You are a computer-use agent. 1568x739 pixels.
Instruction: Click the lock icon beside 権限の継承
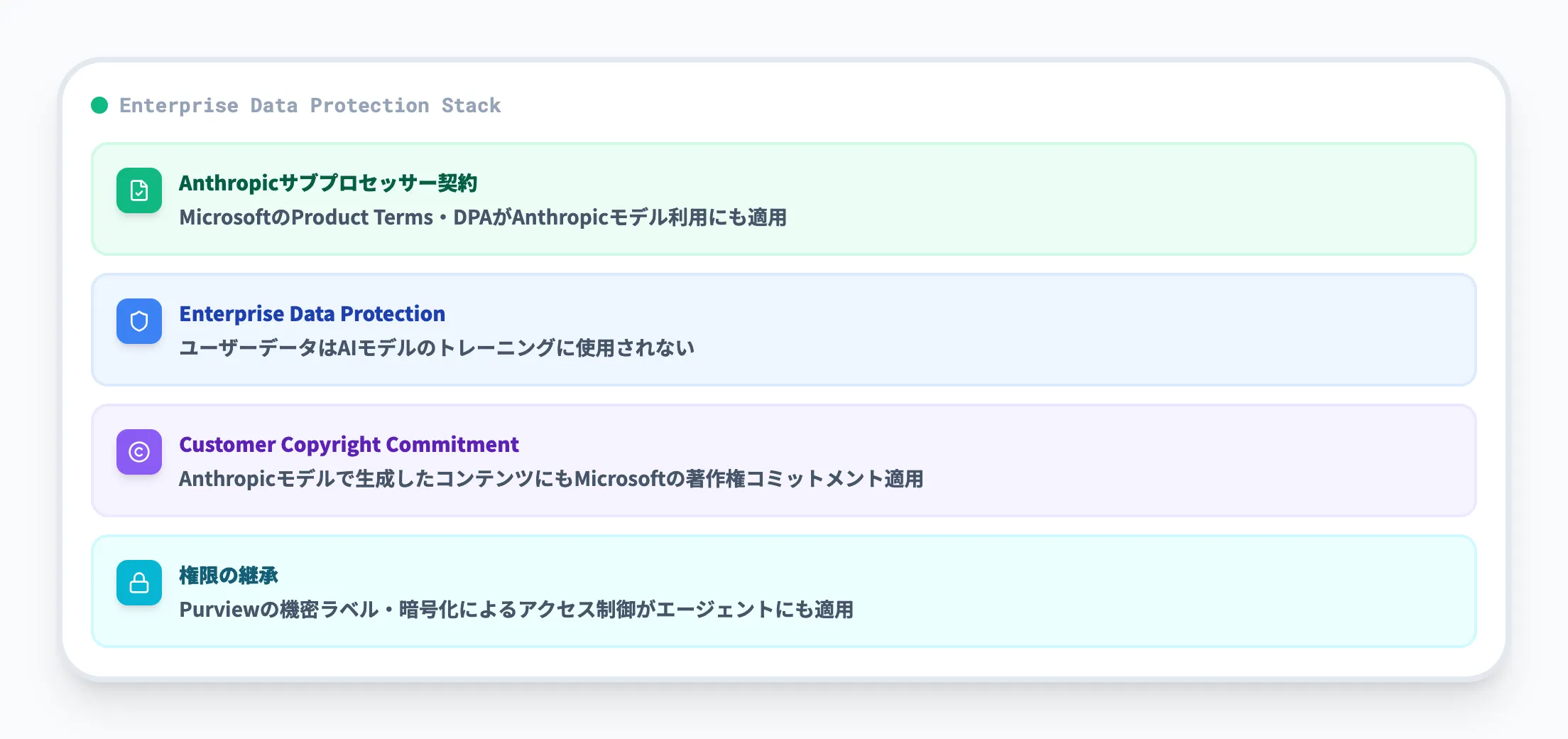coord(139,583)
